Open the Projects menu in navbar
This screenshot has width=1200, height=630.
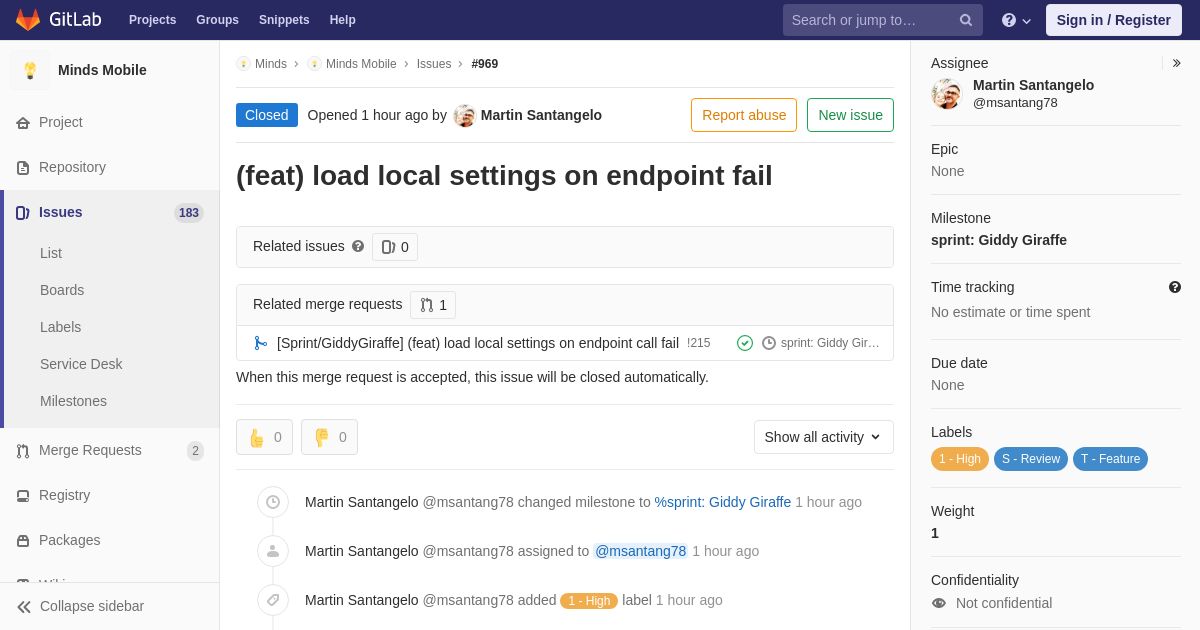point(152,20)
